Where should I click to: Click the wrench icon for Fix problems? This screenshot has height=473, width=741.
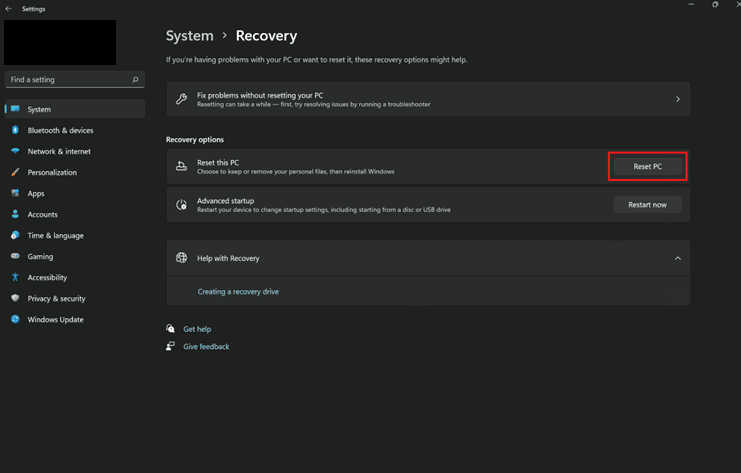click(181, 99)
